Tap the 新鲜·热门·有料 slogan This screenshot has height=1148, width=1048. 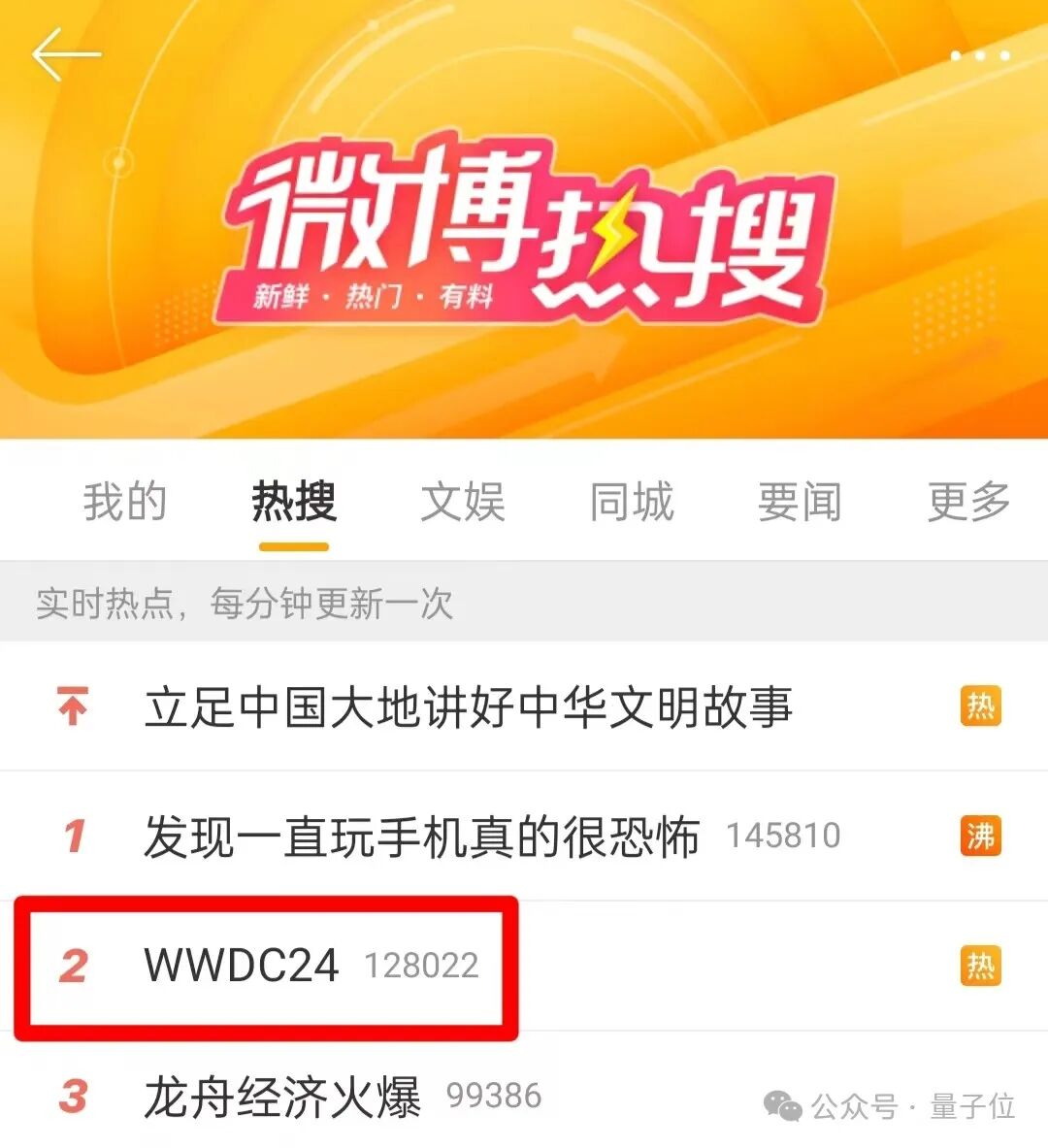click(374, 297)
